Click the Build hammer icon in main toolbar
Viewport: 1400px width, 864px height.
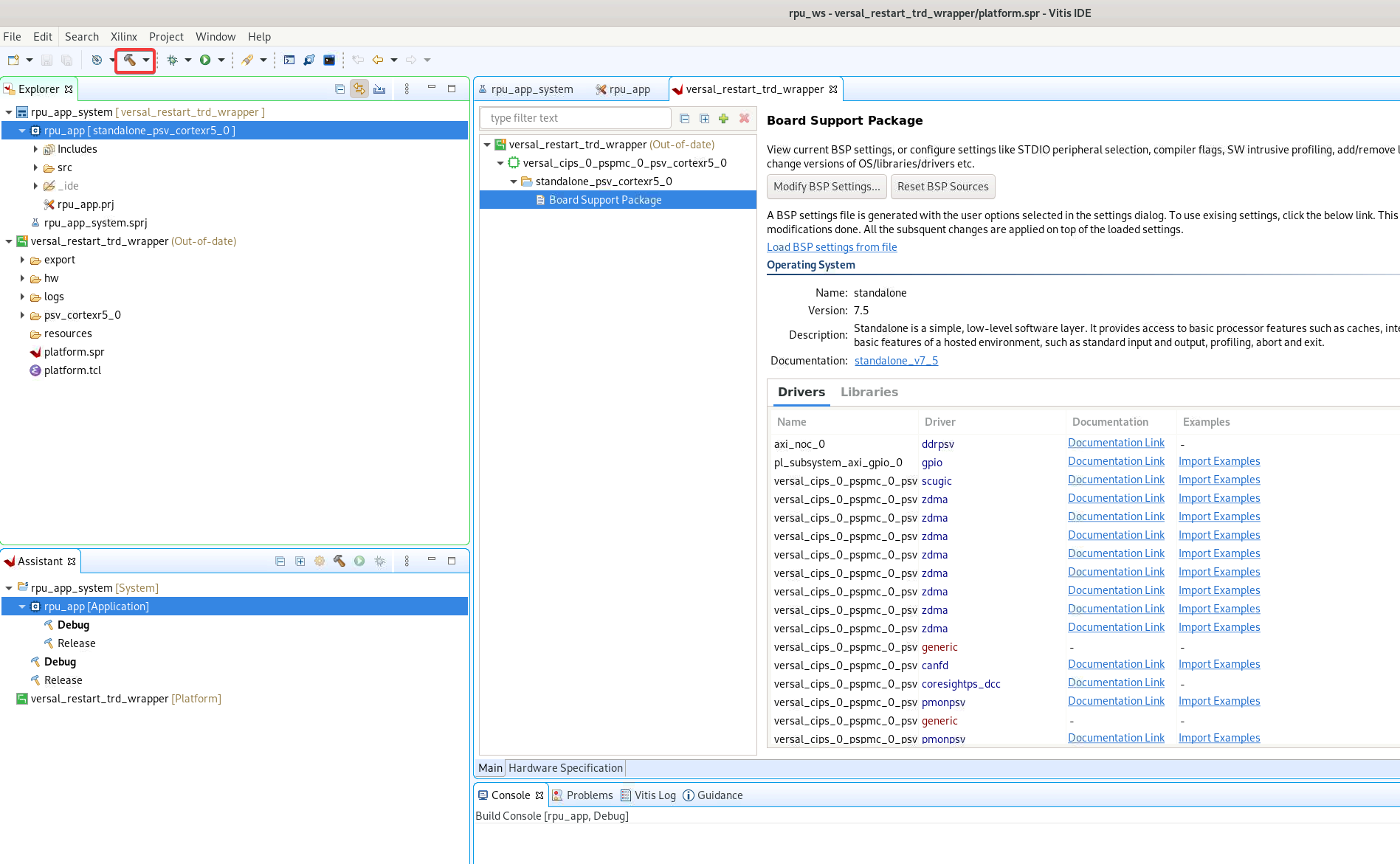(129, 60)
